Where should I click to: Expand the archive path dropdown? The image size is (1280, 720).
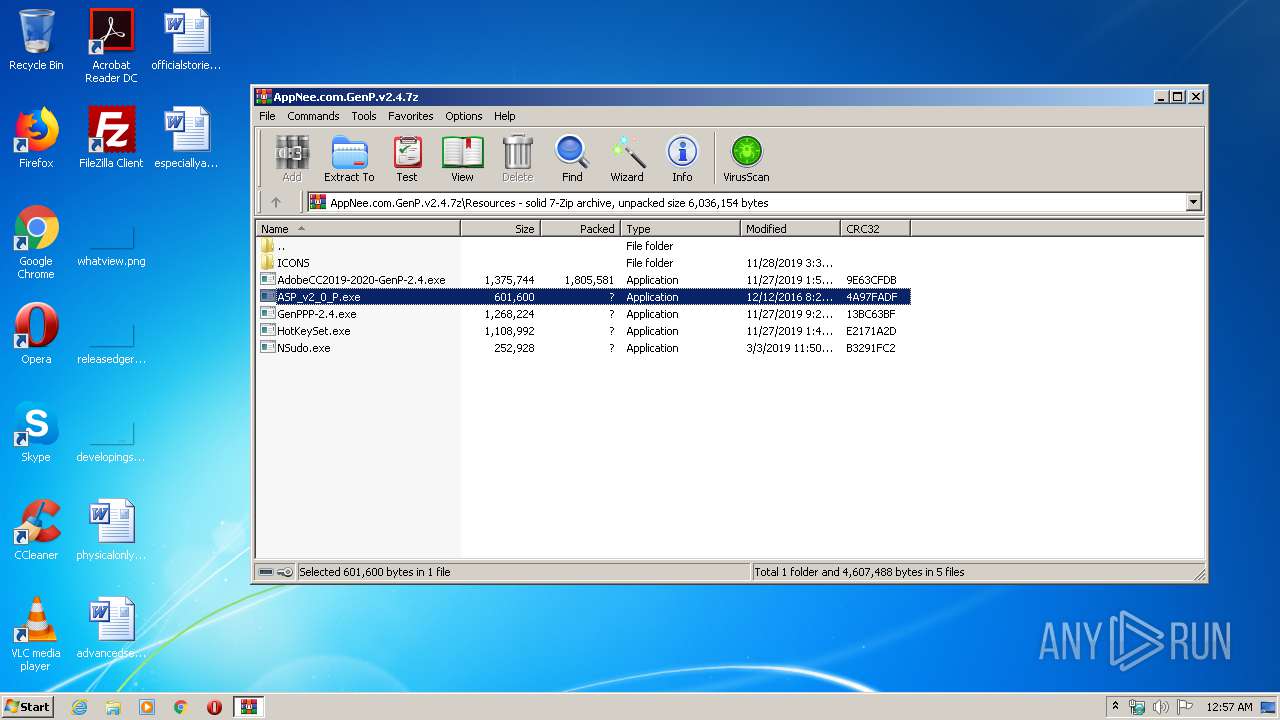tap(1193, 202)
